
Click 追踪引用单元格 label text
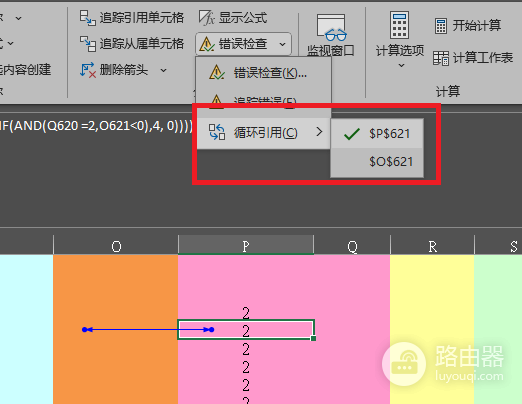[142, 18]
